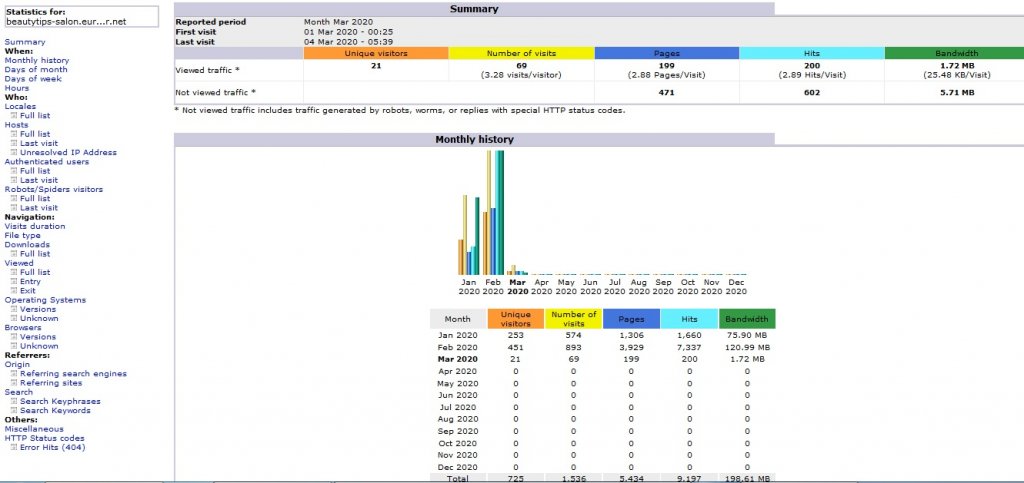Open Full list under Robots/Spiders visitors
Screen dimensions: 1024x483
35,198
